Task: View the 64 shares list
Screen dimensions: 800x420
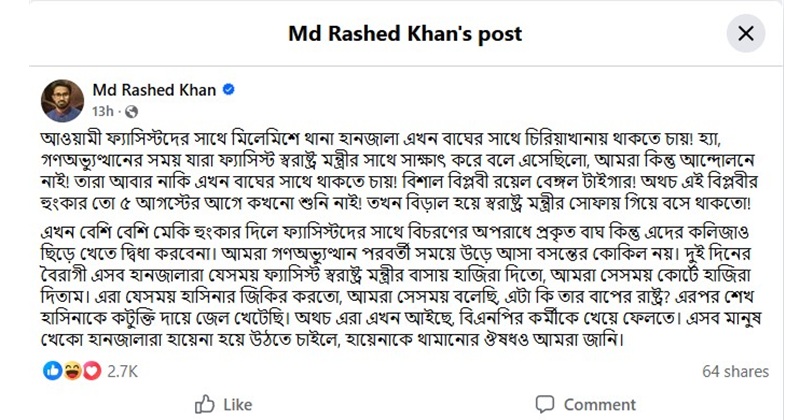Action: tap(735, 371)
